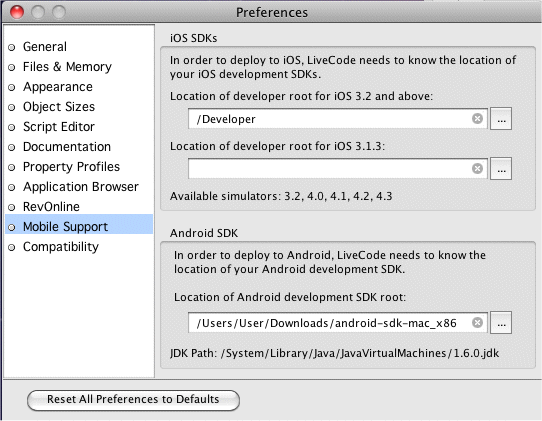Go to Script Editor preferences
The width and height of the screenshot is (542, 421).
pos(79,127)
